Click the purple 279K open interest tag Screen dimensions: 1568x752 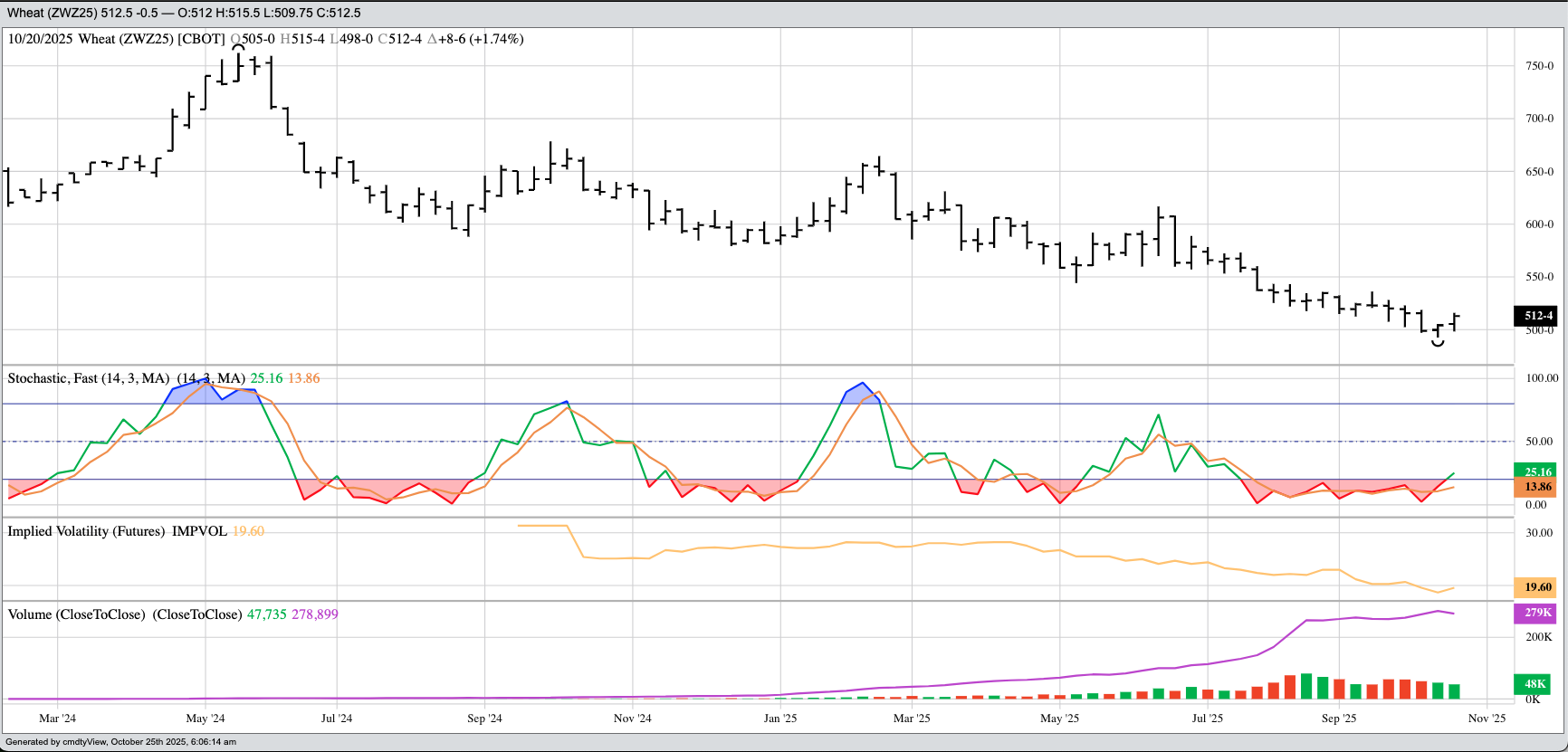1537,613
